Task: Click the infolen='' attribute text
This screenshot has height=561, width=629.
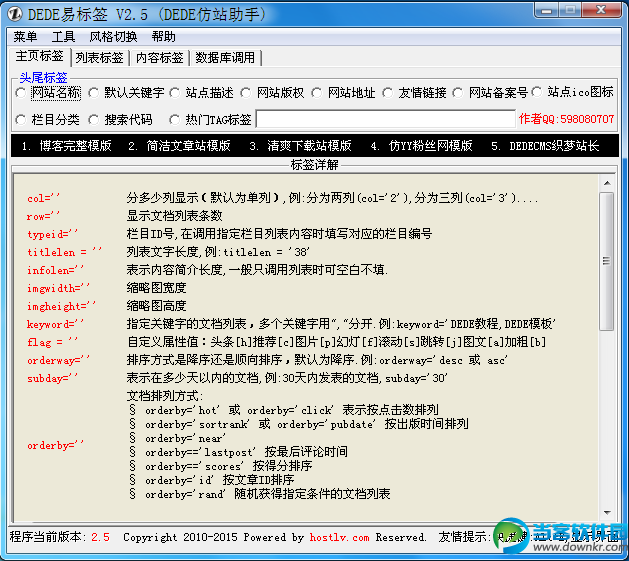Action: coord(55,270)
